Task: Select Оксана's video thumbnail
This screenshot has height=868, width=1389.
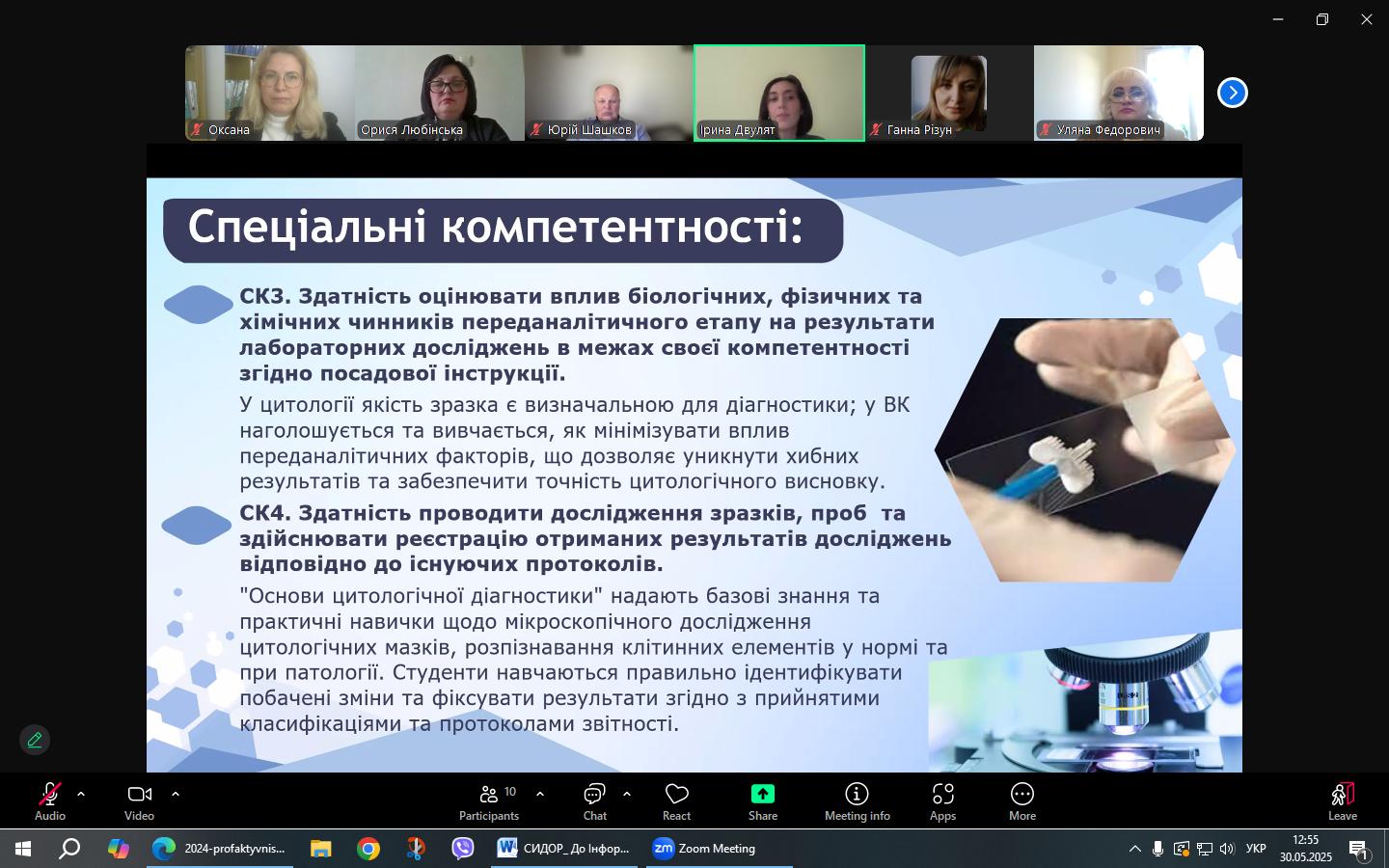Action: point(270,93)
